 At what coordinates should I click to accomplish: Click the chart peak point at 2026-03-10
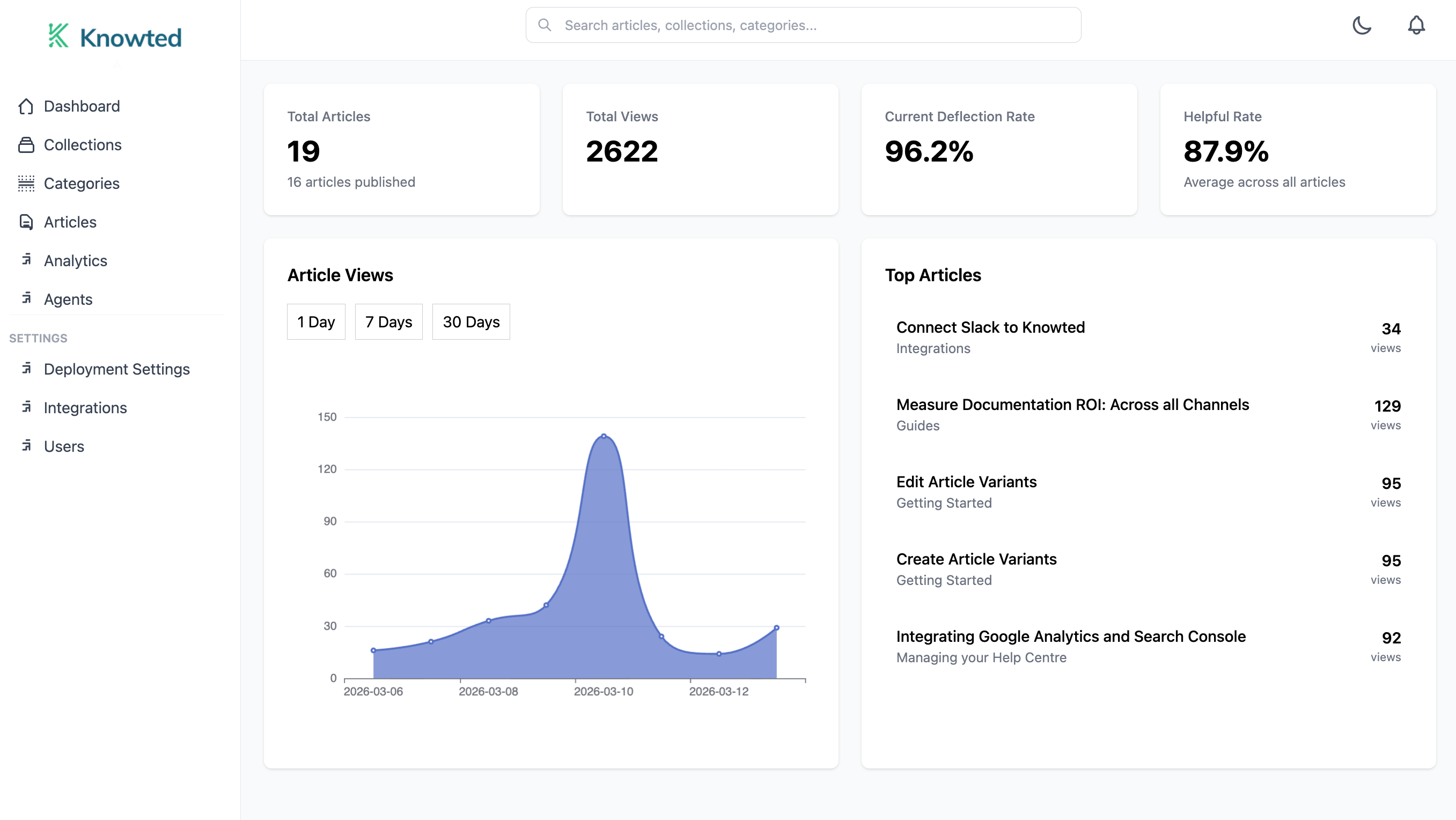604,436
